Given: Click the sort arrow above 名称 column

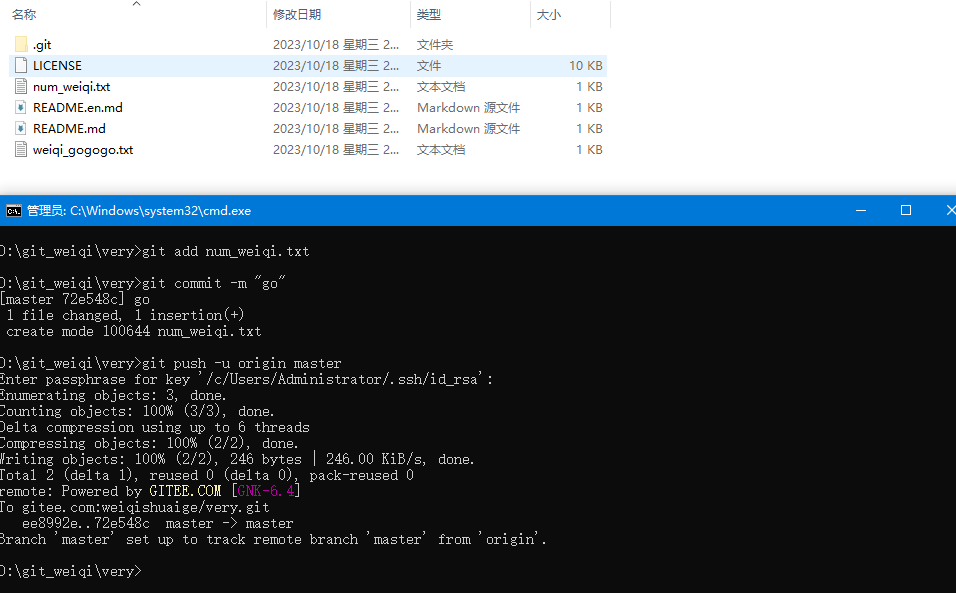Looking at the screenshot, I should point(137,4).
